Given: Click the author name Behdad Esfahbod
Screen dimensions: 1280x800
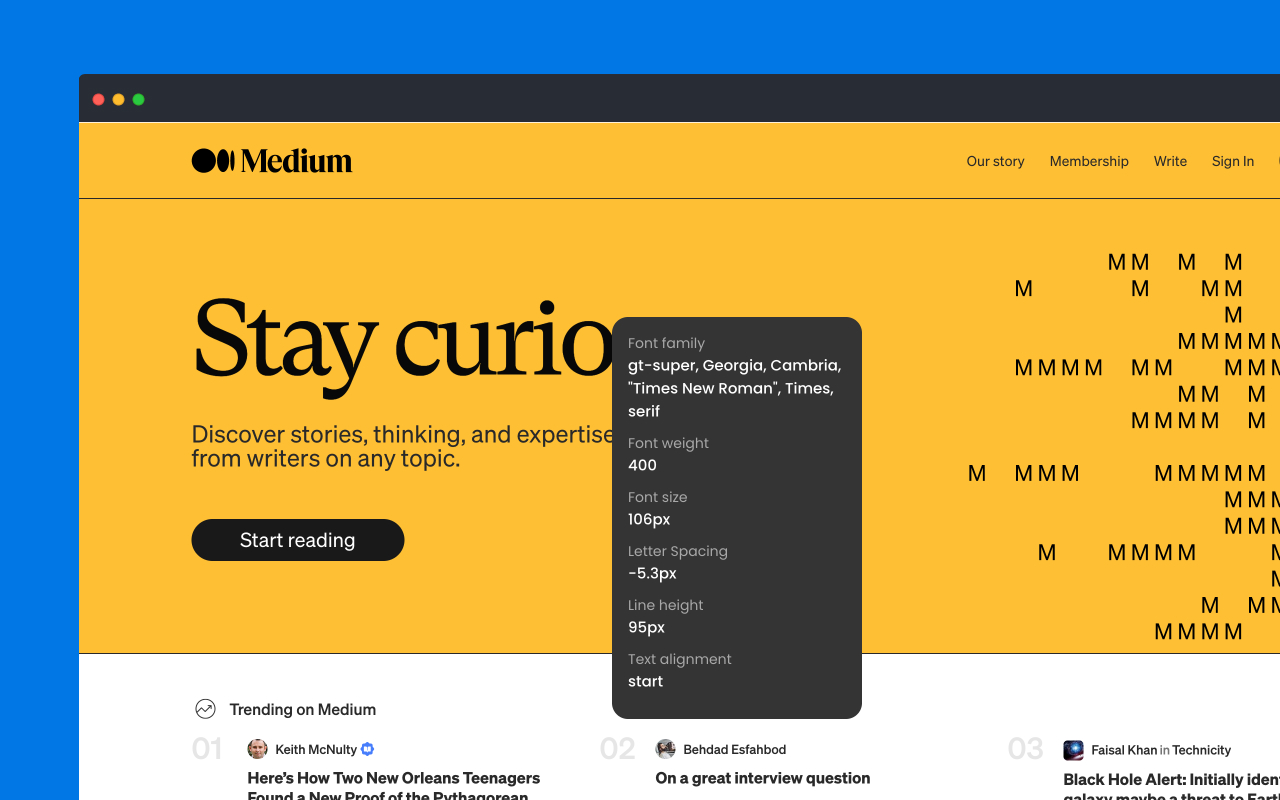Looking at the screenshot, I should click(x=733, y=748).
